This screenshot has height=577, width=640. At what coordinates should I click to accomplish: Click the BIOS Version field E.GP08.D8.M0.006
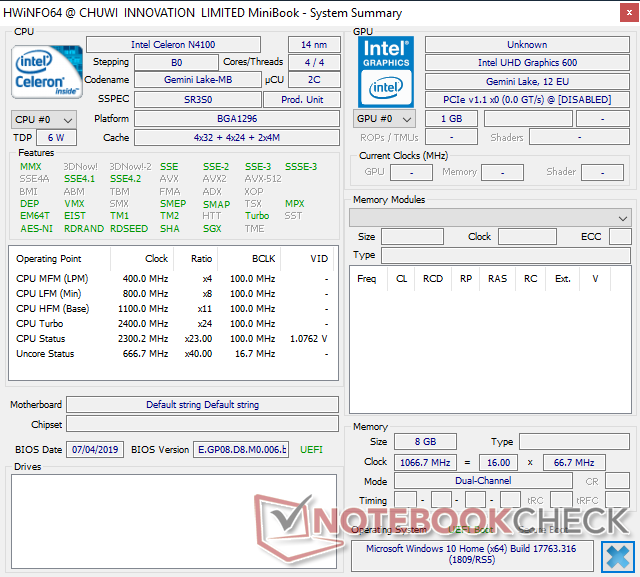(241, 449)
